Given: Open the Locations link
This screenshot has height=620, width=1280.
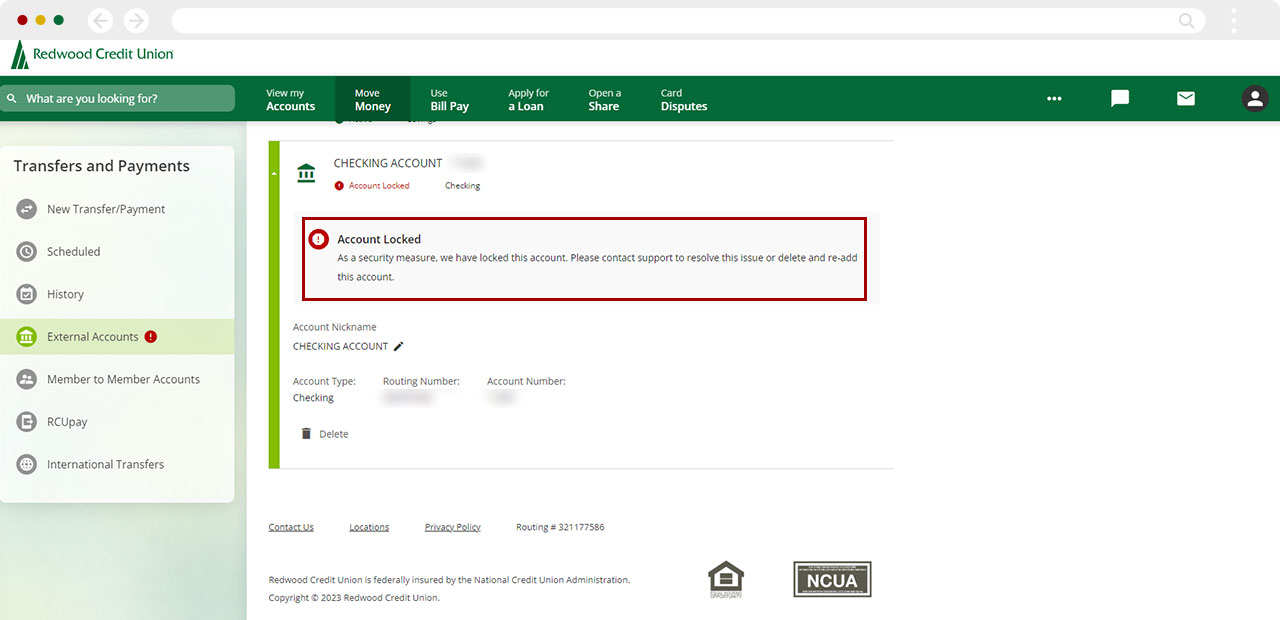Looking at the screenshot, I should click(369, 527).
